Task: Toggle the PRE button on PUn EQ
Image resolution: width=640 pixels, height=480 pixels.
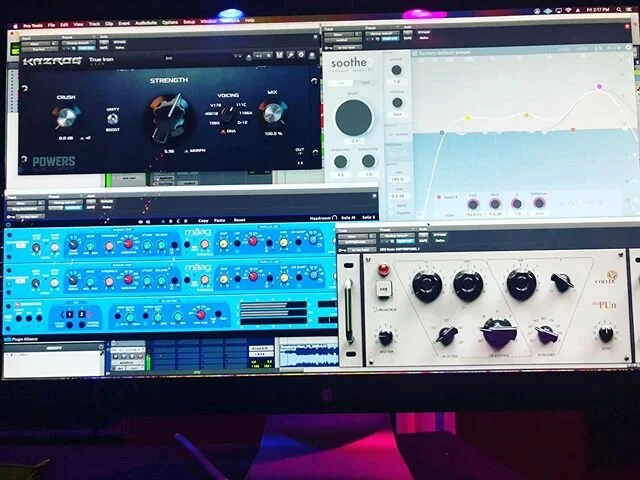Action: 384,288
